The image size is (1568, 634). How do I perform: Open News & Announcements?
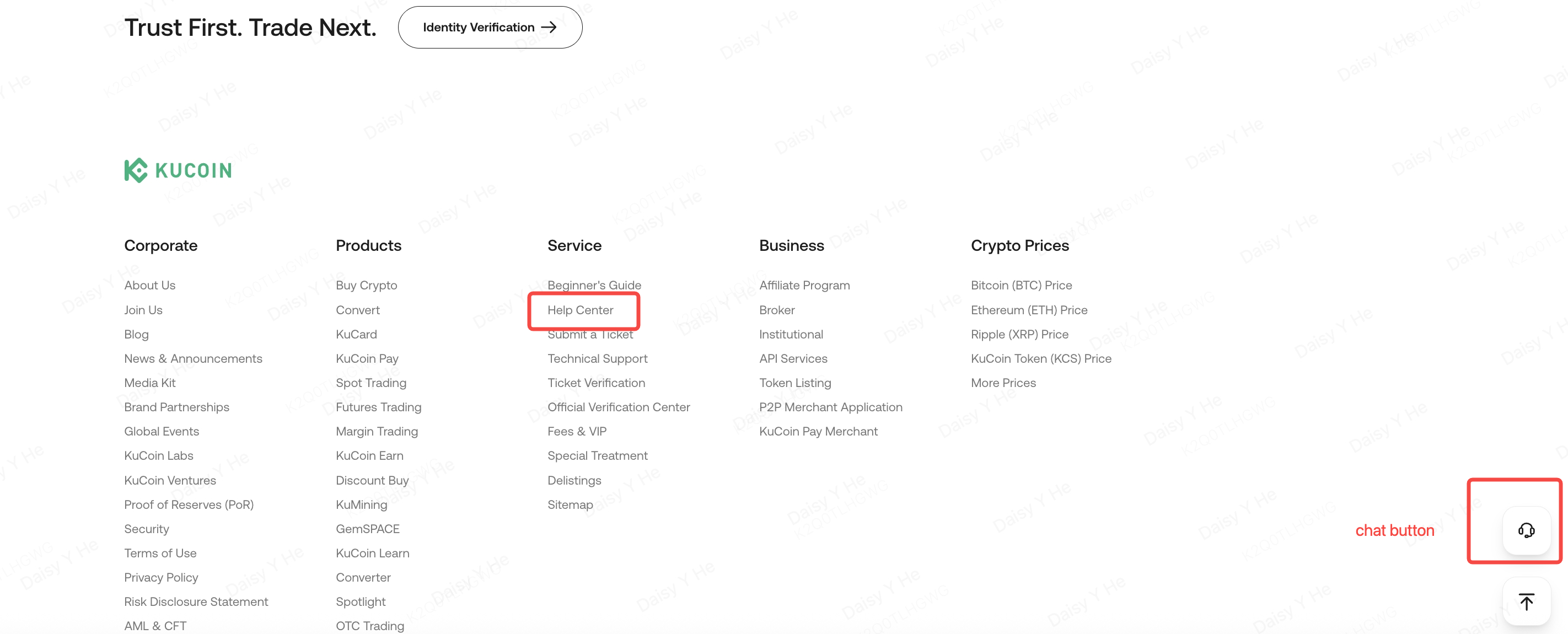click(193, 358)
